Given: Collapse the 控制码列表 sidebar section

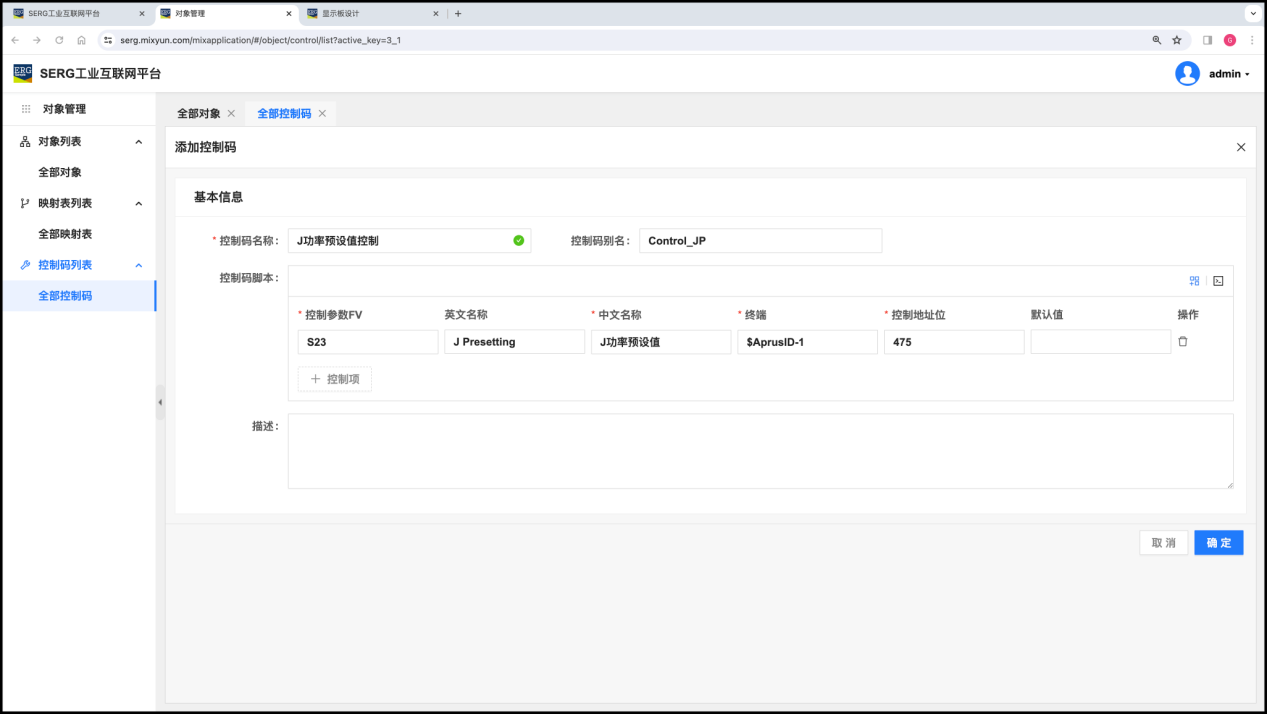Looking at the screenshot, I should click(139, 265).
